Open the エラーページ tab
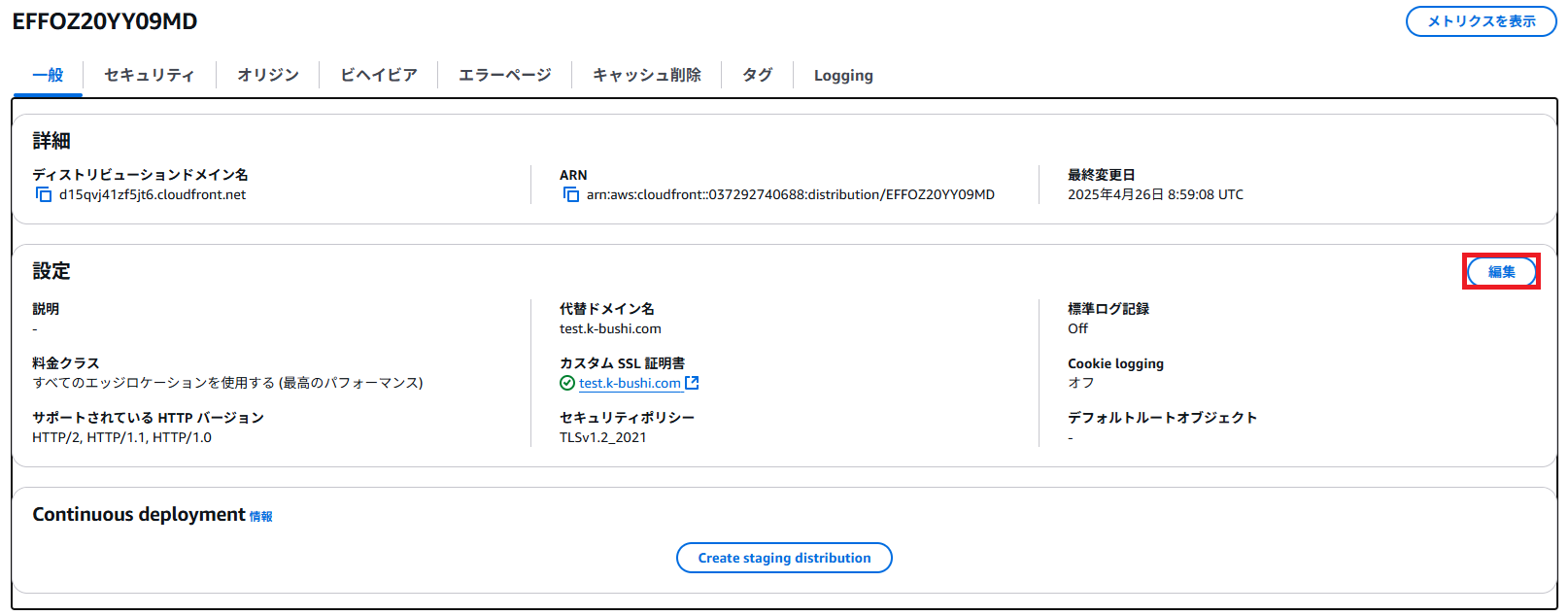 pyautogui.click(x=505, y=75)
